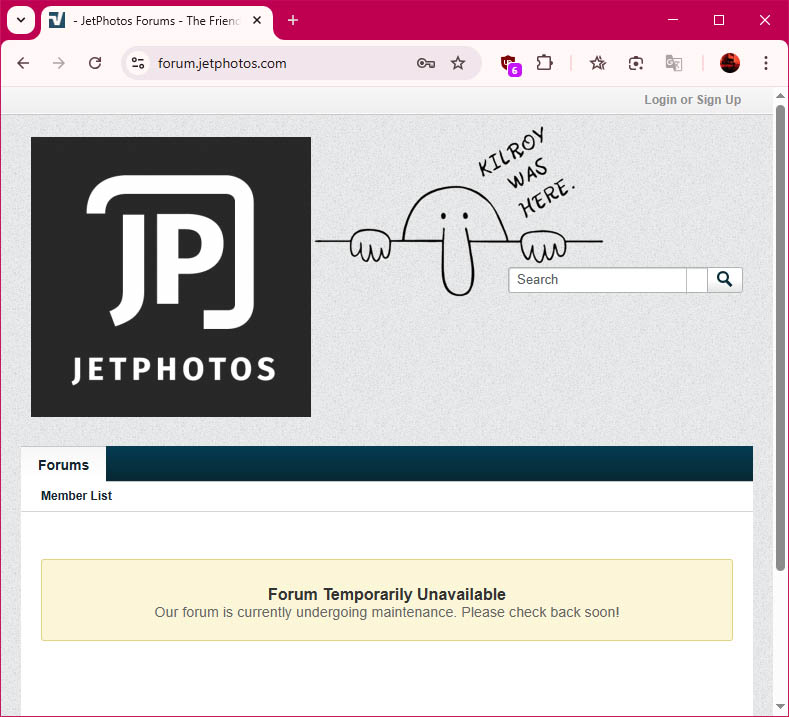Click the Login or Sign Up link

pyautogui.click(x=692, y=100)
